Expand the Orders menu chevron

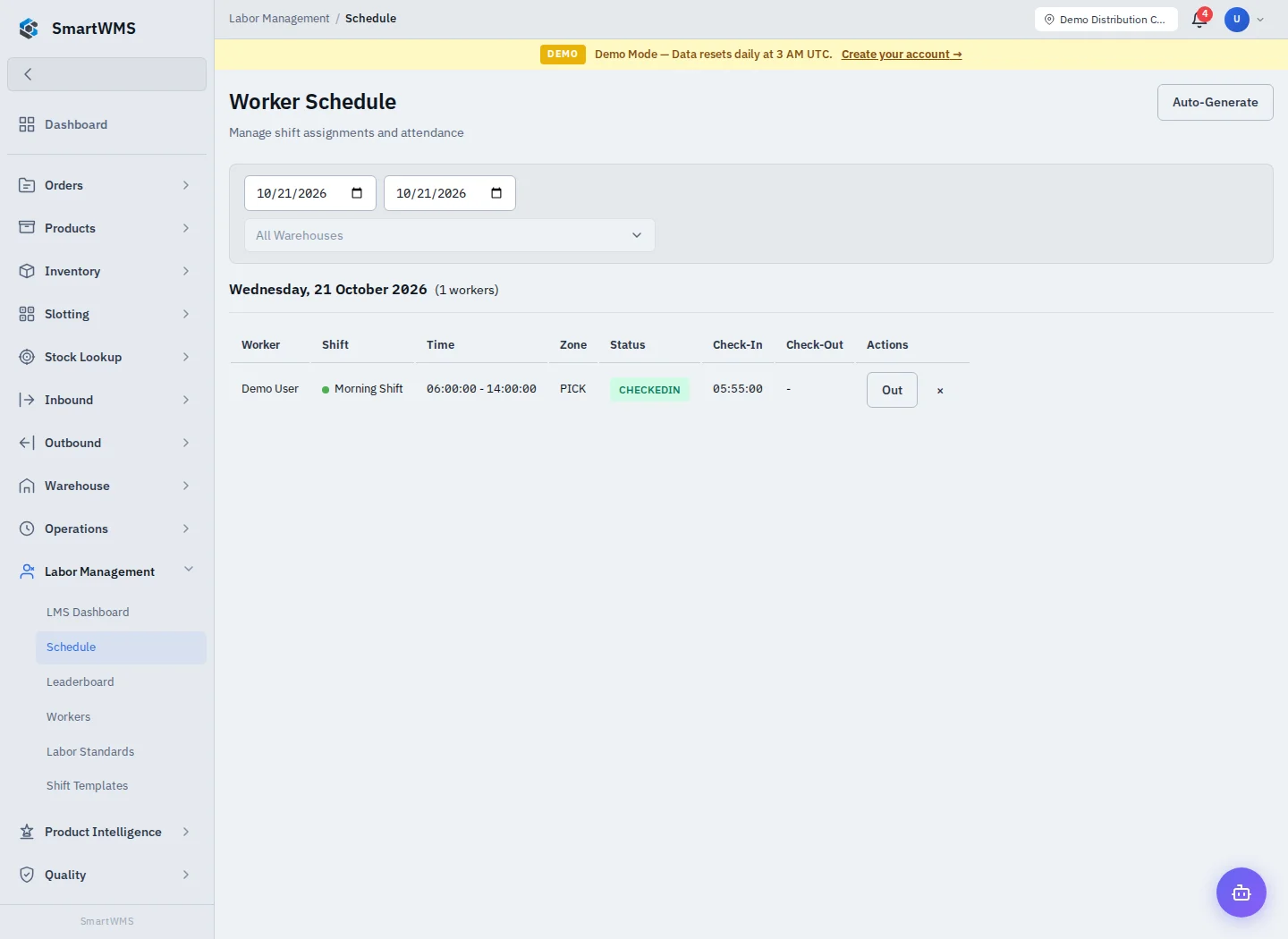pos(186,185)
